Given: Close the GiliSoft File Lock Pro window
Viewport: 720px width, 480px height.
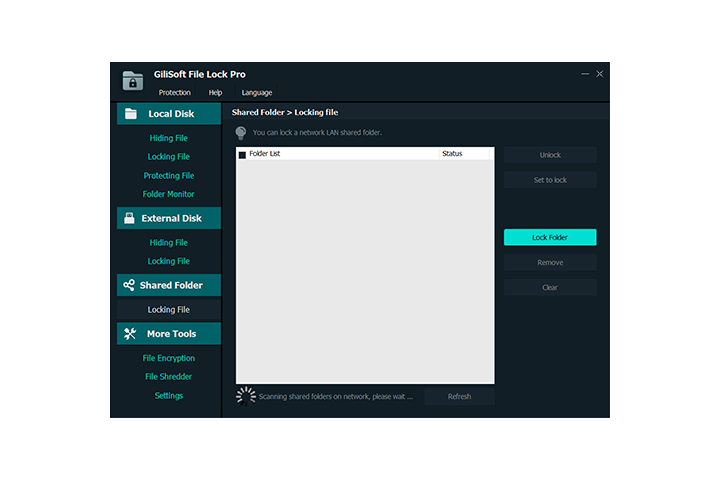Looking at the screenshot, I should [x=600, y=74].
